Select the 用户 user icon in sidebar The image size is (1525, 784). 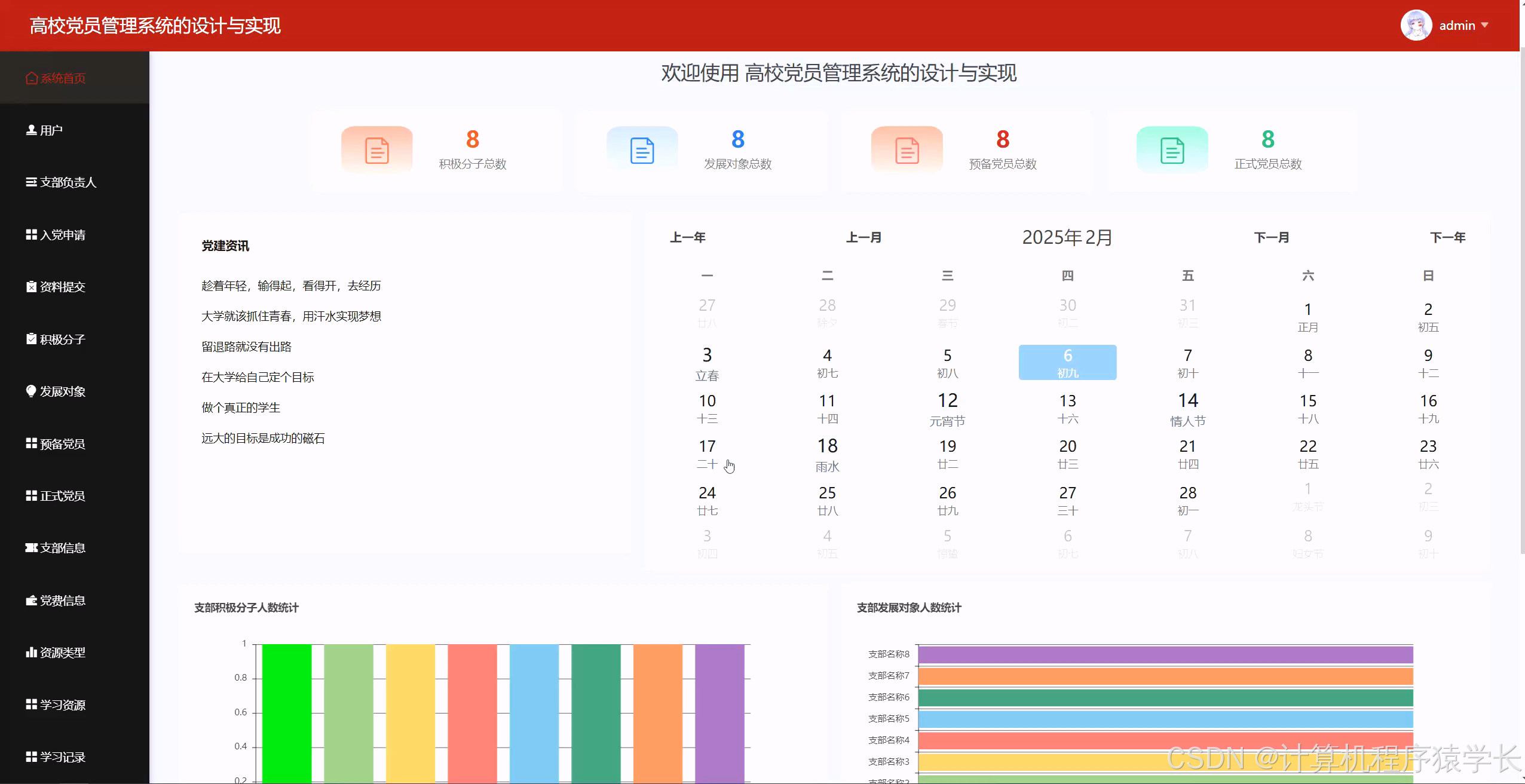pyautogui.click(x=32, y=129)
